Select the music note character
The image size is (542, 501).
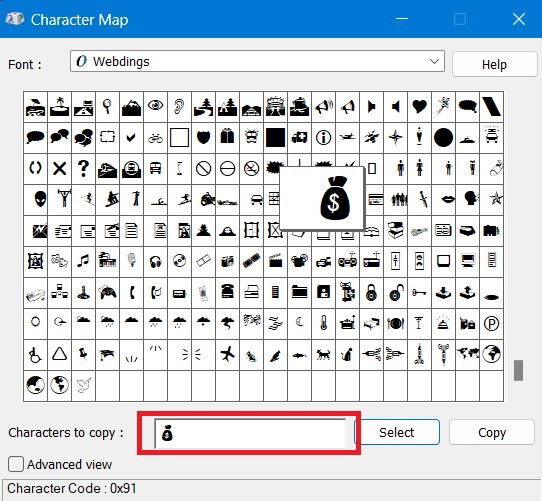[83, 262]
